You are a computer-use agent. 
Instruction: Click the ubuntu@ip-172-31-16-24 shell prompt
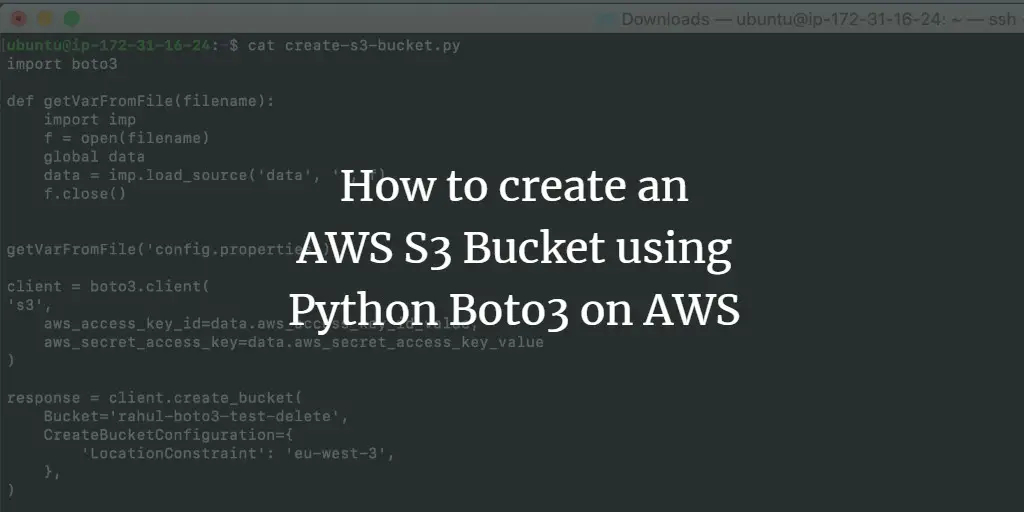121,46
